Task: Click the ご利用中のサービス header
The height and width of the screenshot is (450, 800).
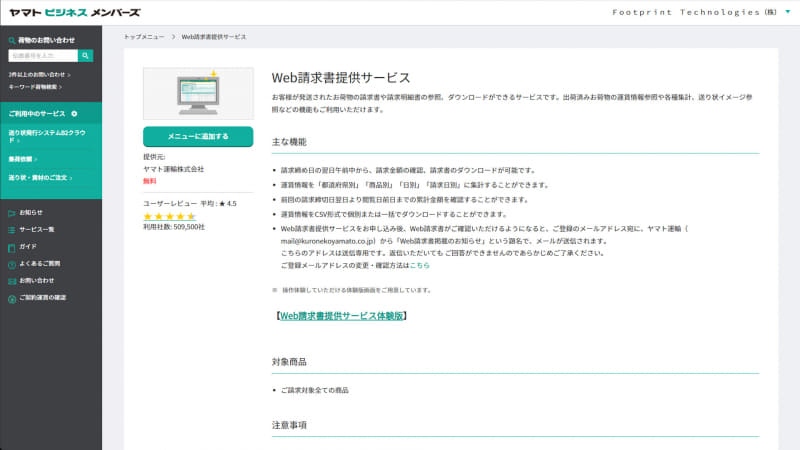Action: [37, 114]
